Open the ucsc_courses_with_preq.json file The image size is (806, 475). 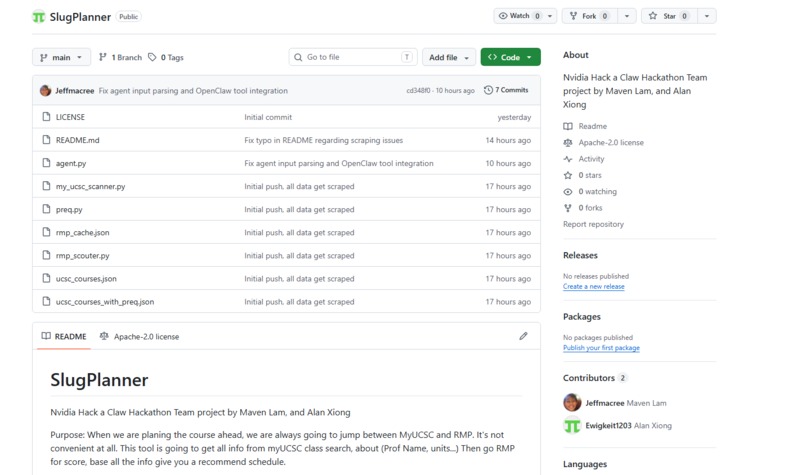(x=105, y=302)
